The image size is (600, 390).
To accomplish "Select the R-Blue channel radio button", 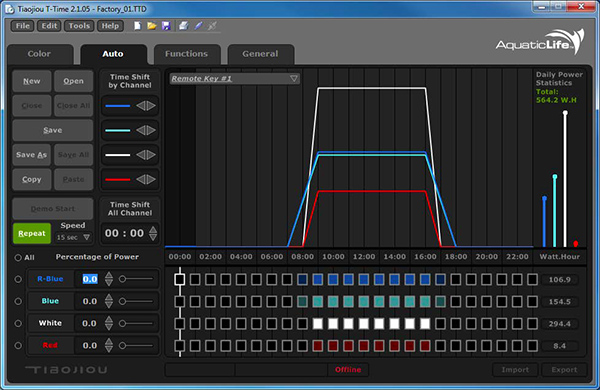I will pyautogui.click(x=18, y=279).
